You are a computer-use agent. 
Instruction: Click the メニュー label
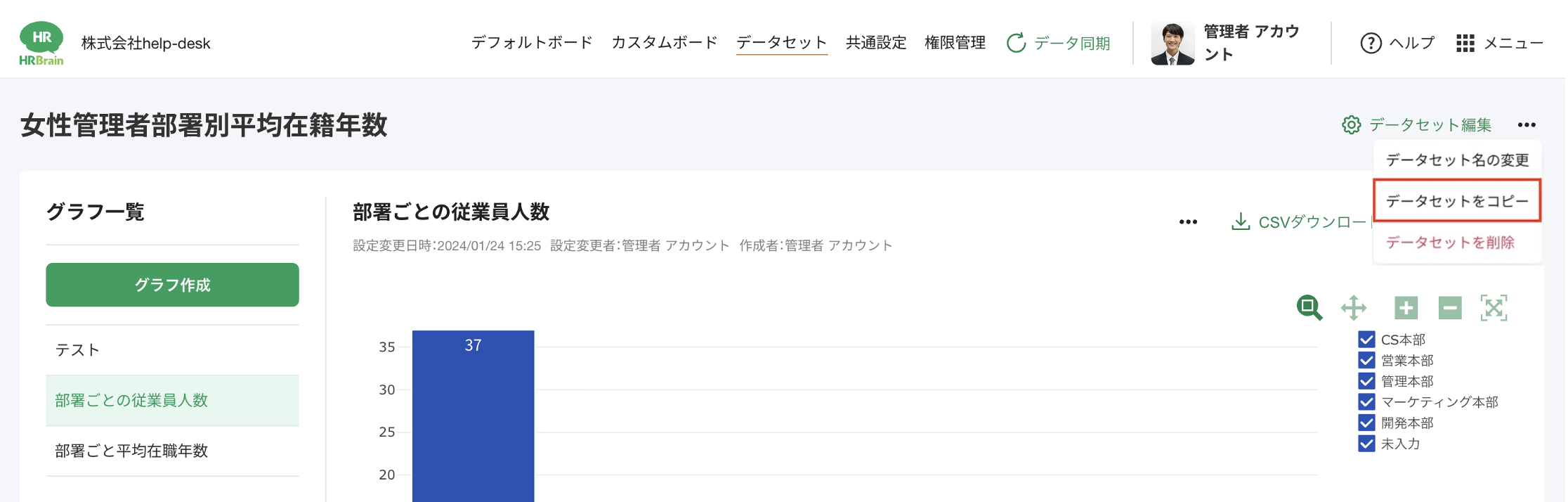pos(1513,43)
